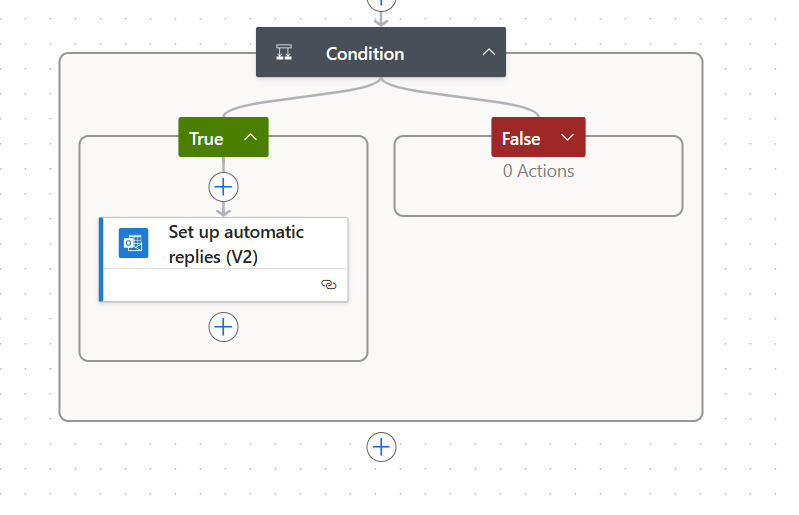Click the Outlook icon on the action card
Viewport: 799px width, 515px height.
[x=133, y=243]
